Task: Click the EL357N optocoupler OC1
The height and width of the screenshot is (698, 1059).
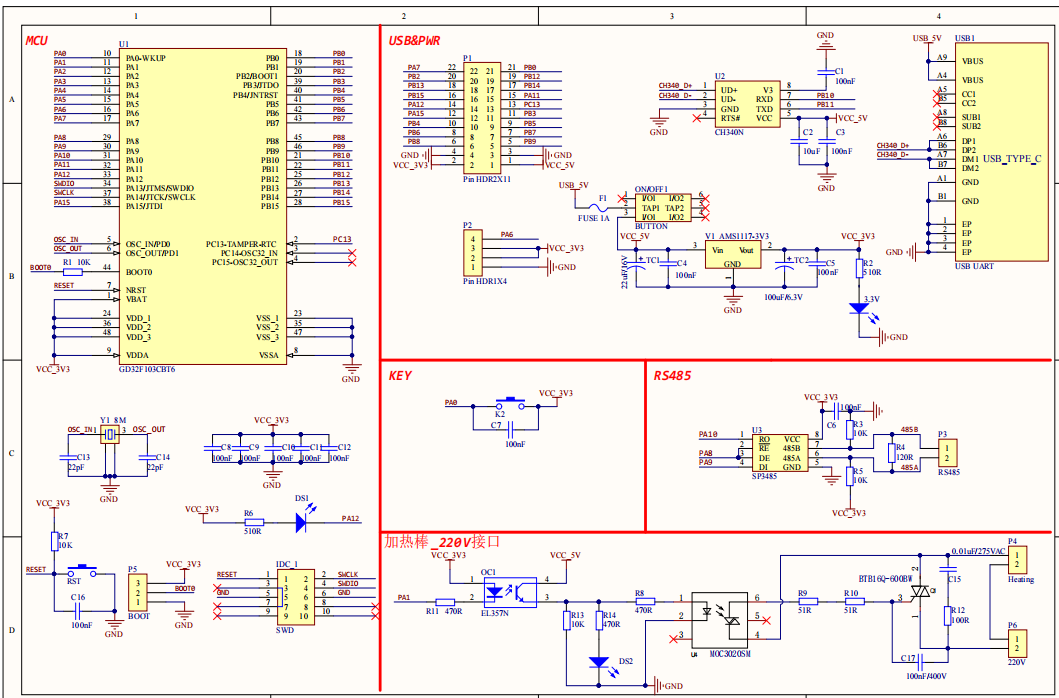Action: (x=497, y=590)
